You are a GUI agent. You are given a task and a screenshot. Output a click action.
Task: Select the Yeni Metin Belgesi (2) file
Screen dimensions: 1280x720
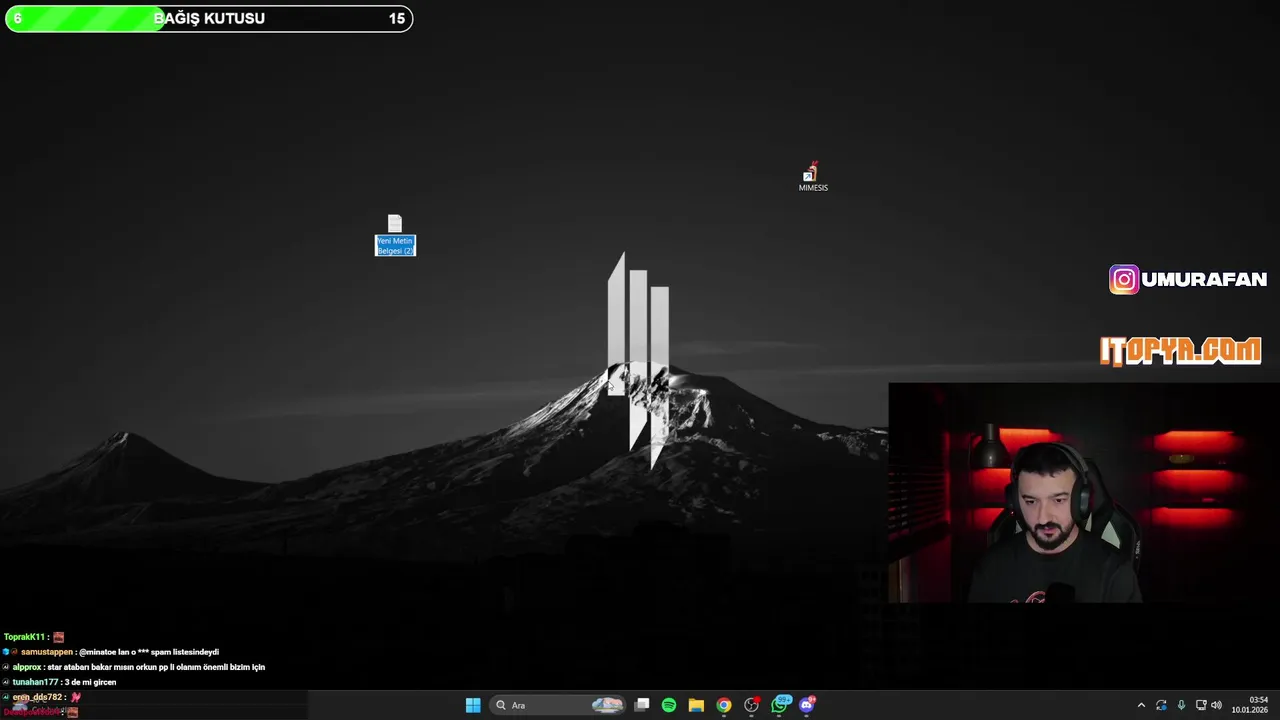point(395,235)
